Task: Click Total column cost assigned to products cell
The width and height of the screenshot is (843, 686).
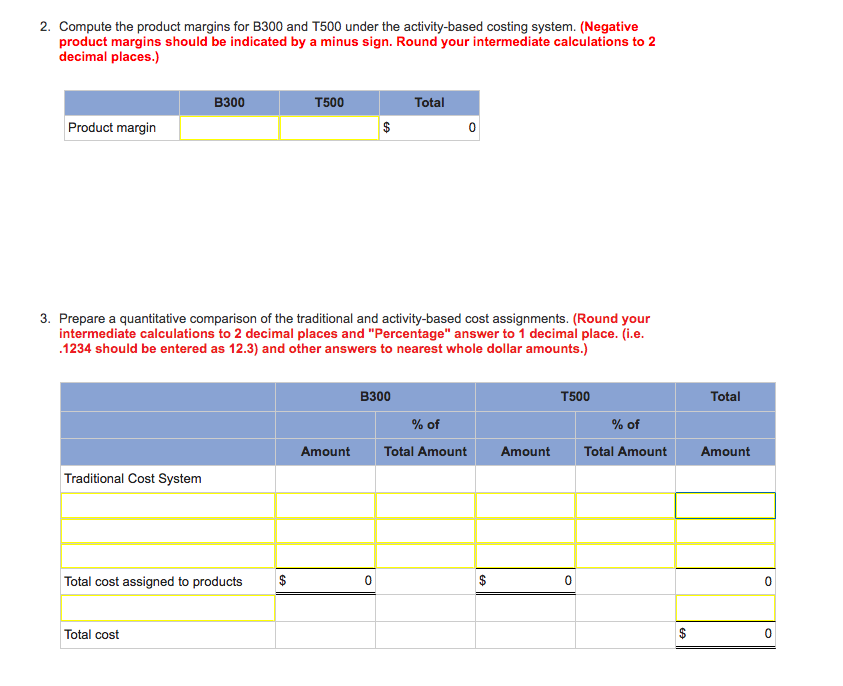Action: (725, 581)
